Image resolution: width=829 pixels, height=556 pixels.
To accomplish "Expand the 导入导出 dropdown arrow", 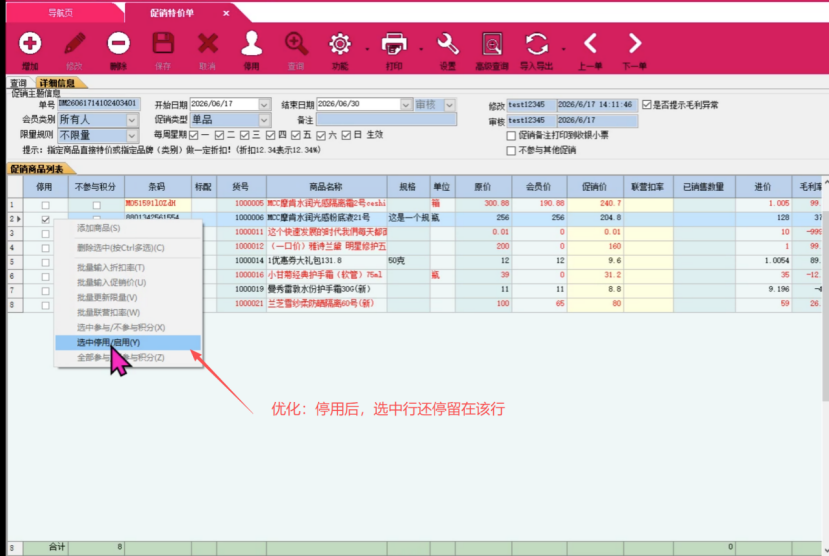I will 564,49.
